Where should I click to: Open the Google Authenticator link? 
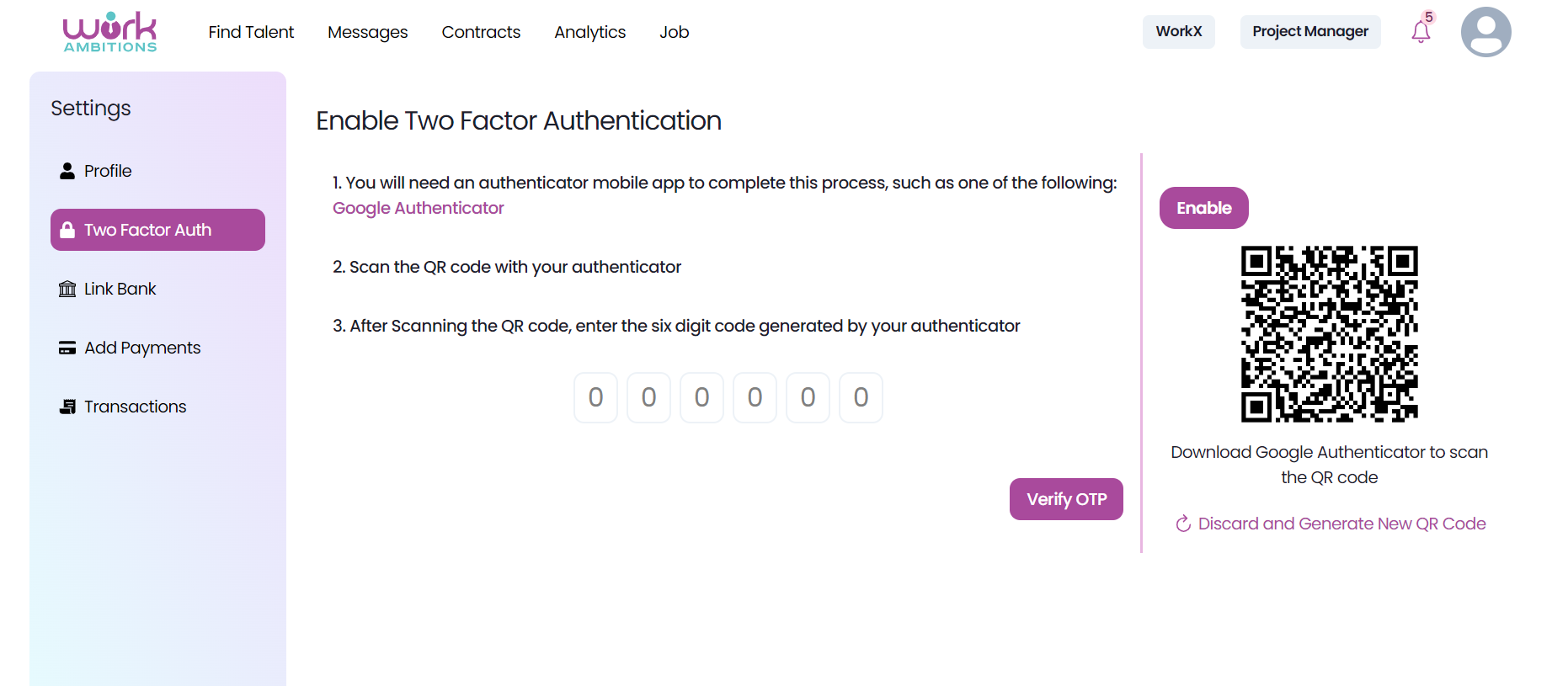[418, 208]
